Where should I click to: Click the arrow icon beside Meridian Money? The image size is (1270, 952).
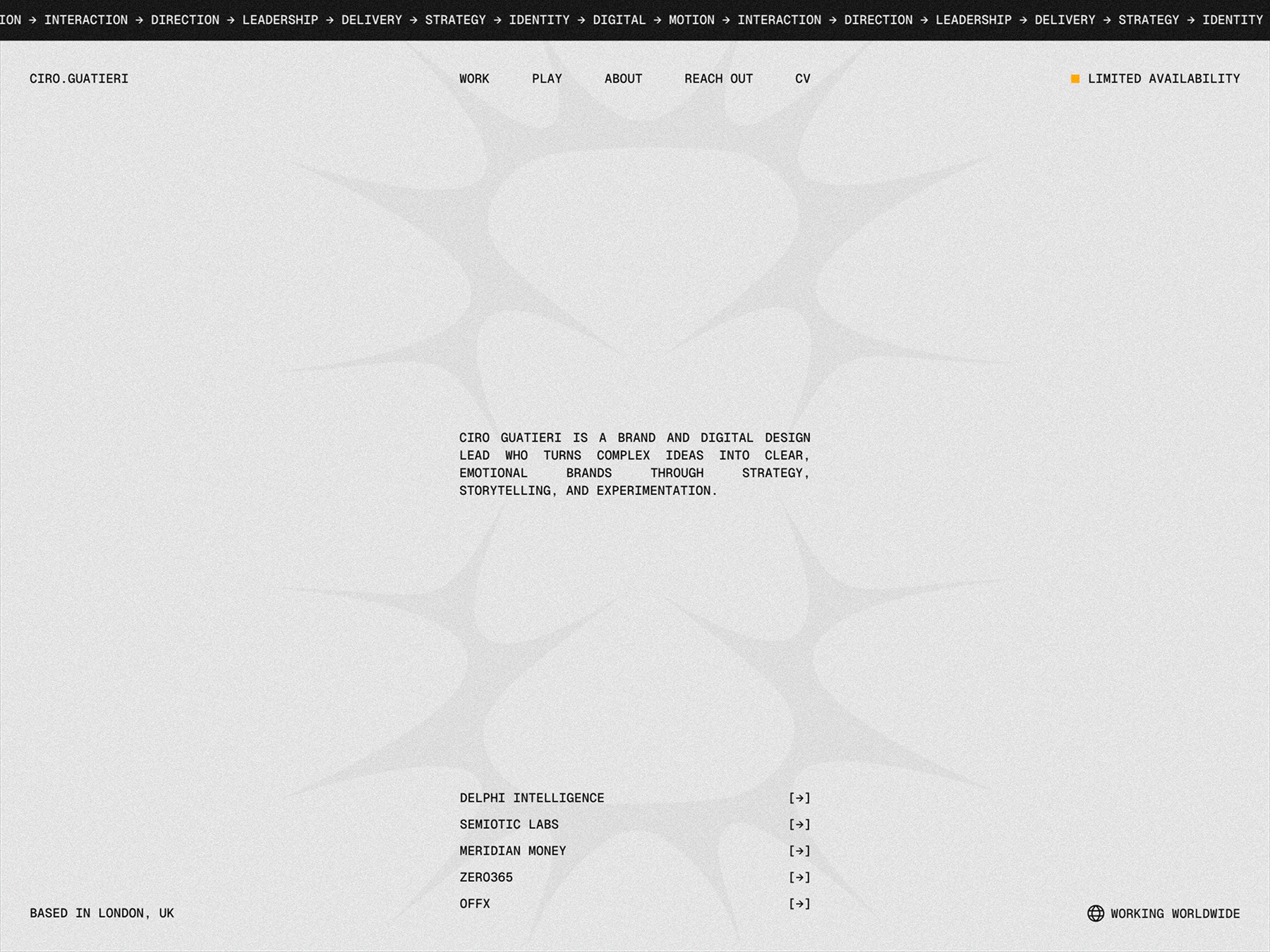tap(799, 851)
